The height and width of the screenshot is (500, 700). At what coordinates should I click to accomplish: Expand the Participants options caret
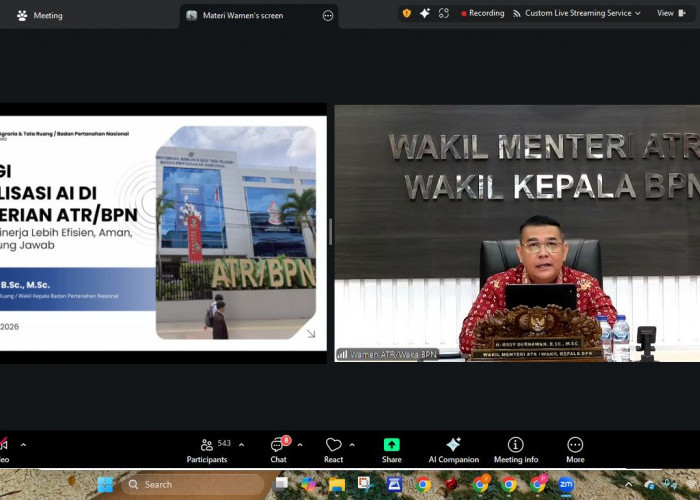242,445
